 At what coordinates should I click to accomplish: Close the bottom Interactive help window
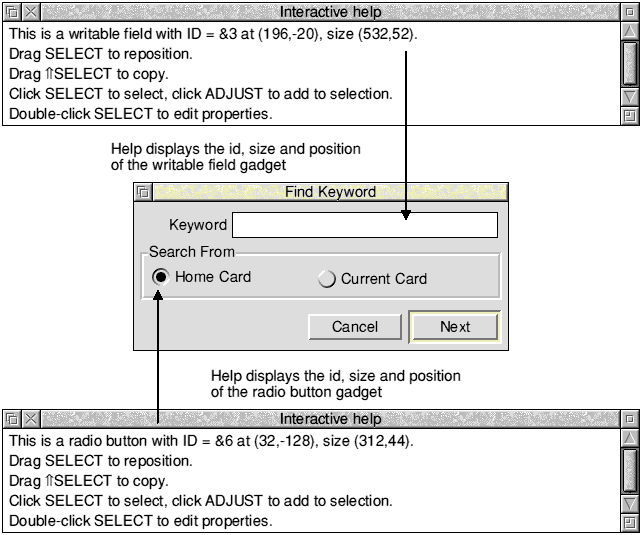point(31,419)
